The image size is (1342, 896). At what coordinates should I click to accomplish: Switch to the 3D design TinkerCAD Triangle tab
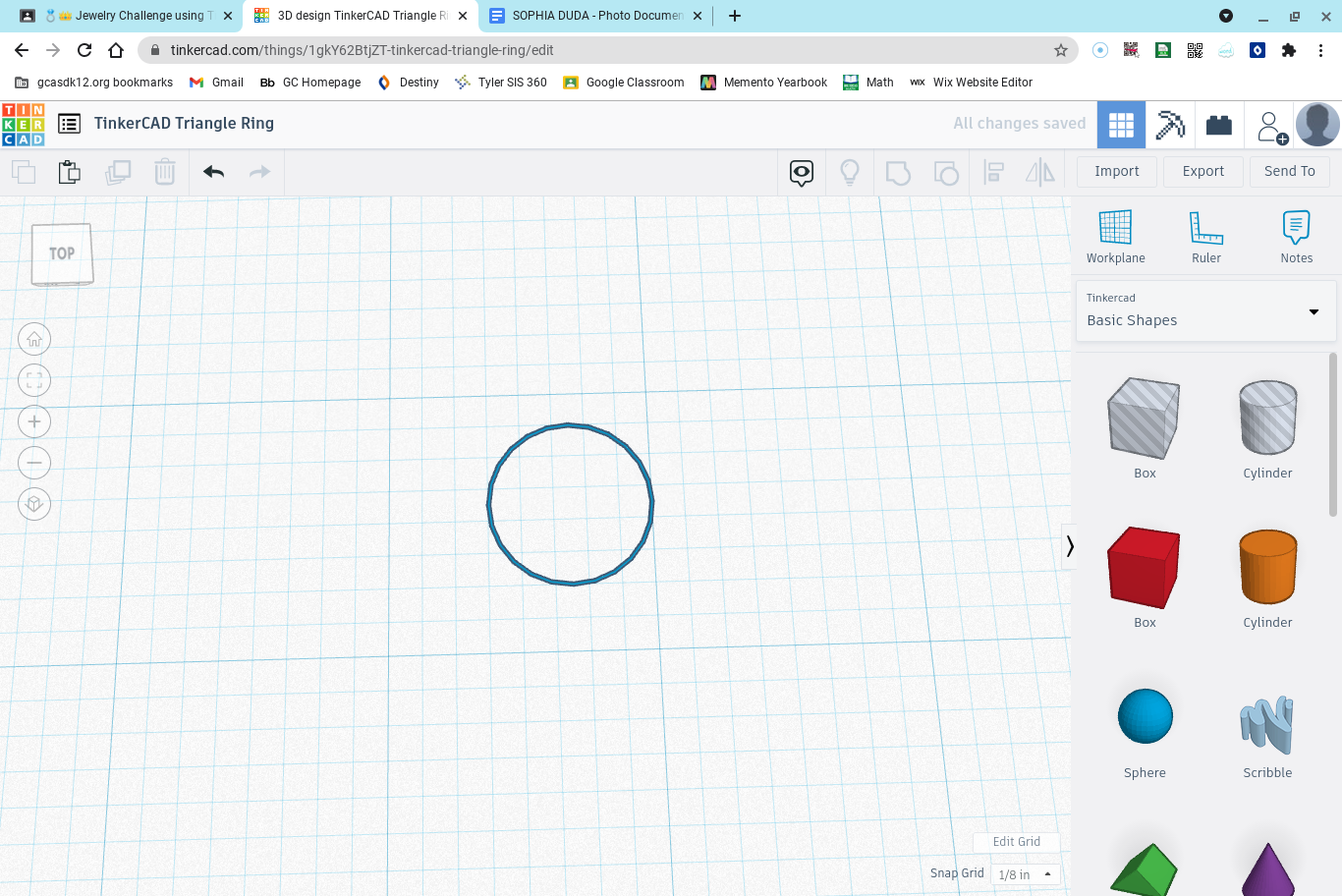point(362,16)
